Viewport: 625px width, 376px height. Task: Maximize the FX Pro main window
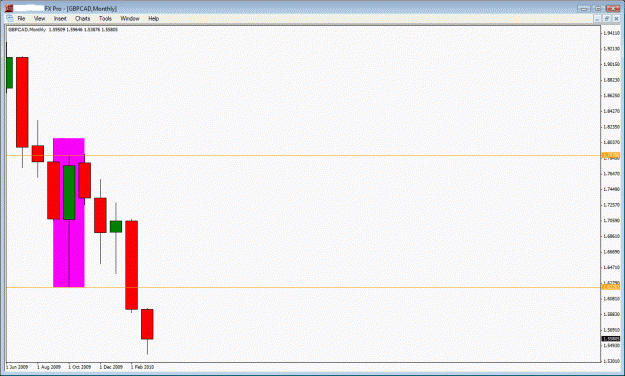click(598, 8)
